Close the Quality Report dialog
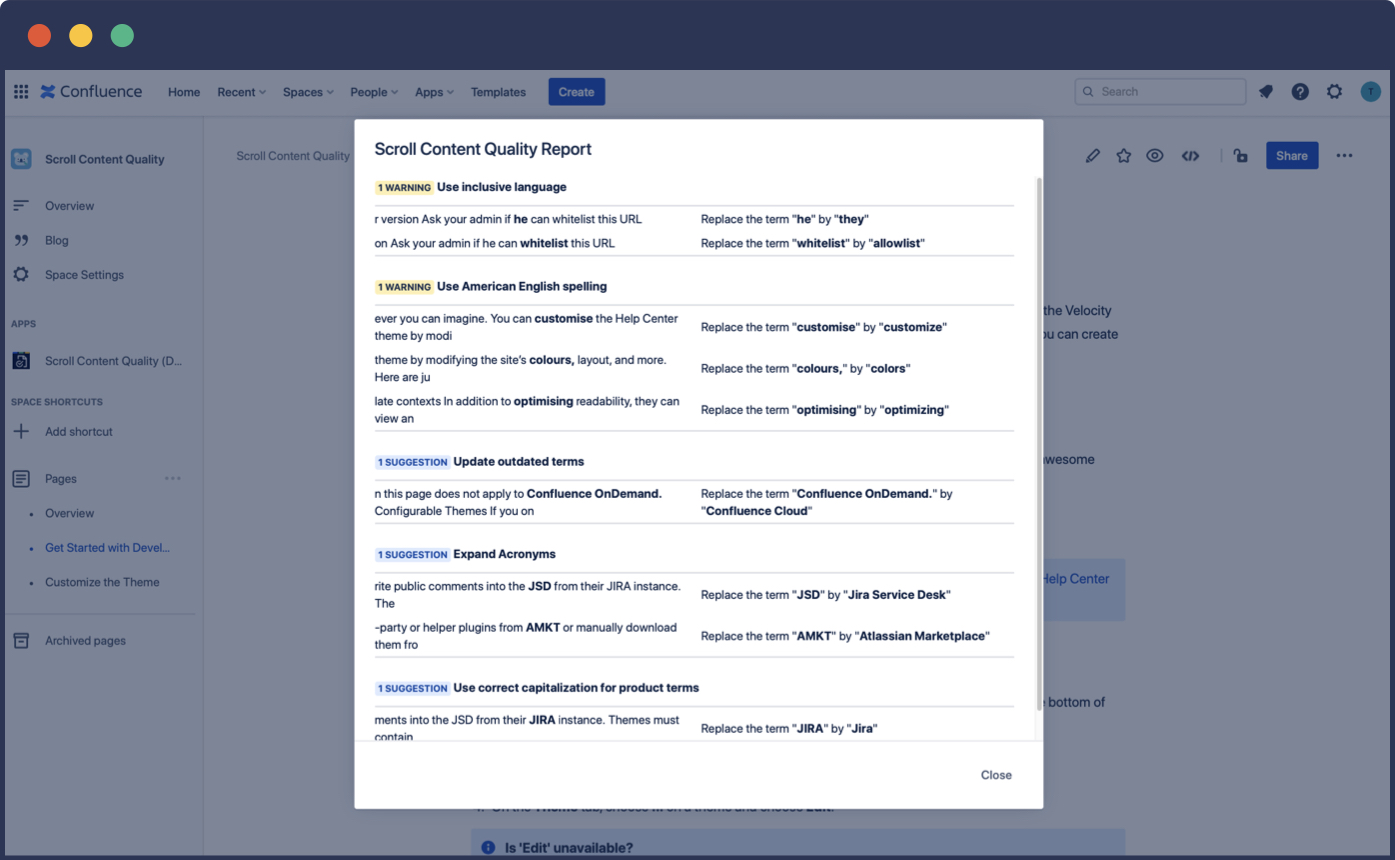The height and width of the screenshot is (860, 1395). [996, 775]
